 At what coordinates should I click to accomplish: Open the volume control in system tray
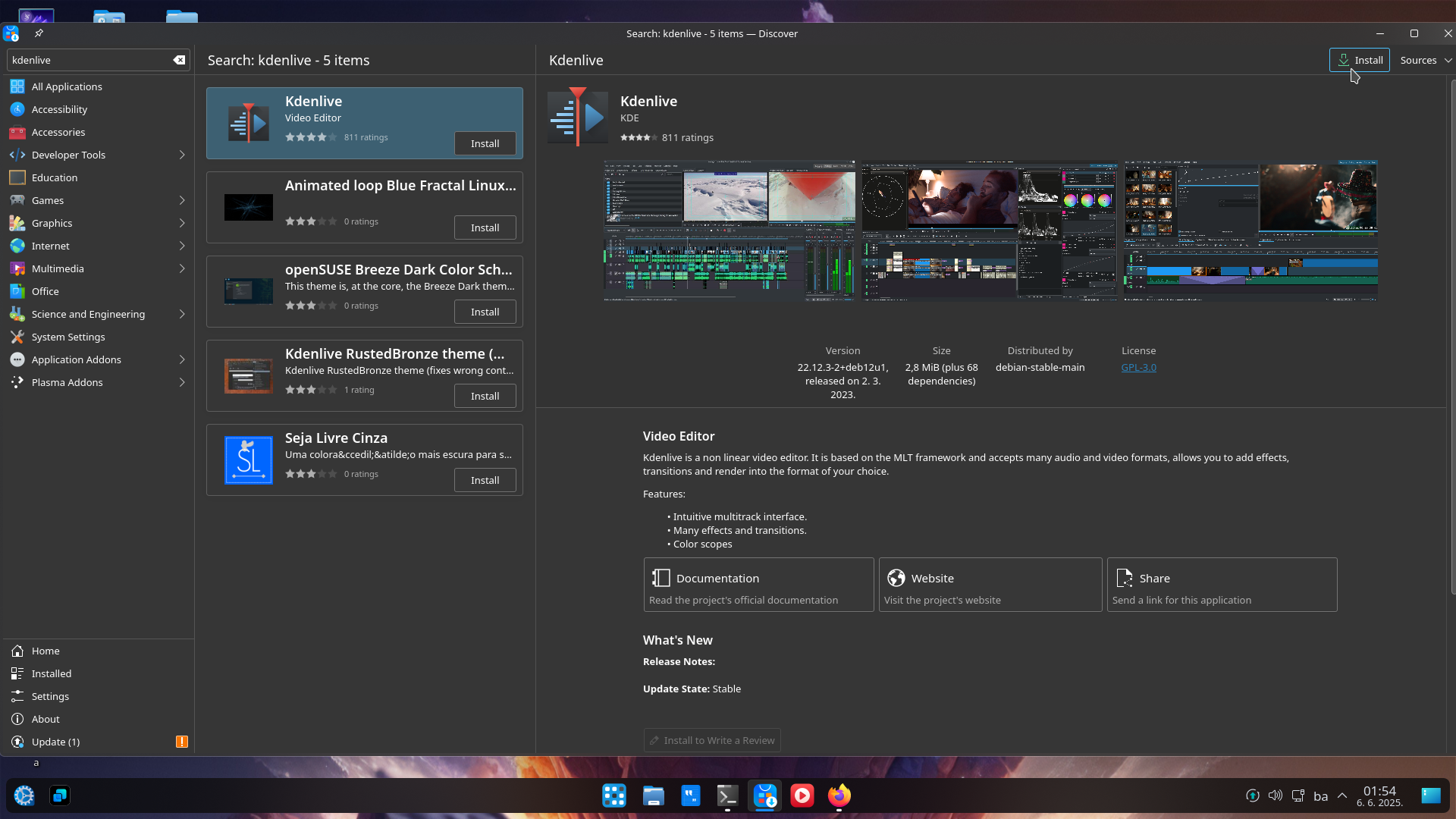[x=1276, y=795]
